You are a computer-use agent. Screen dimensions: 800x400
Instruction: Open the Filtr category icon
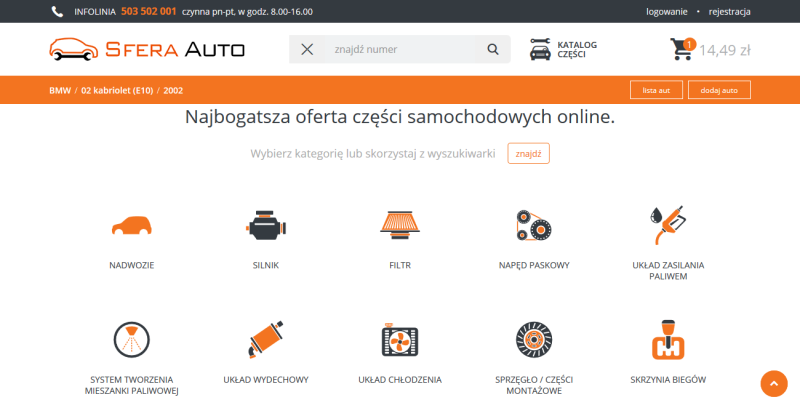[x=399, y=225]
